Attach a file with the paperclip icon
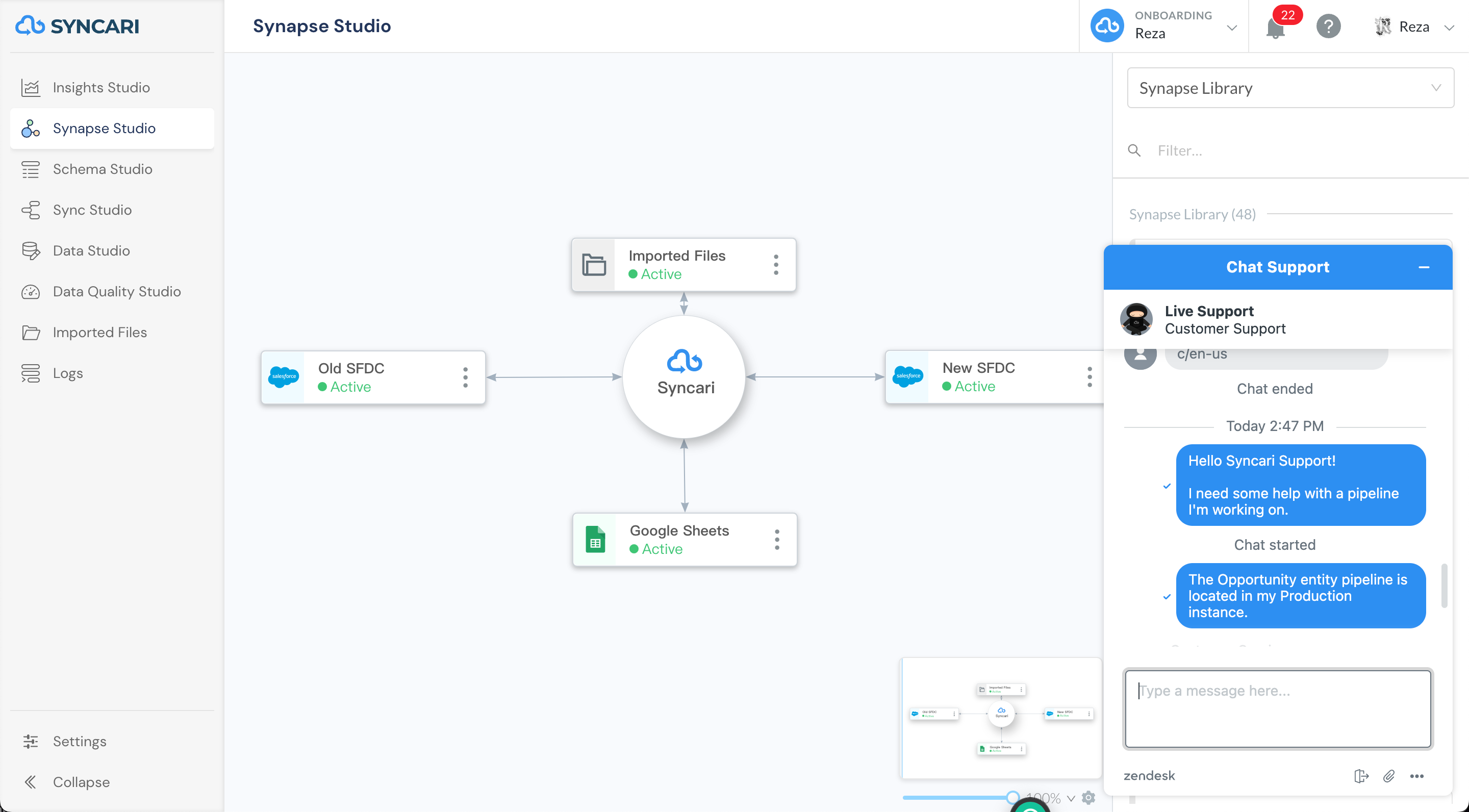The width and height of the screenshot is (1469, 812). tap(1389, 775)
